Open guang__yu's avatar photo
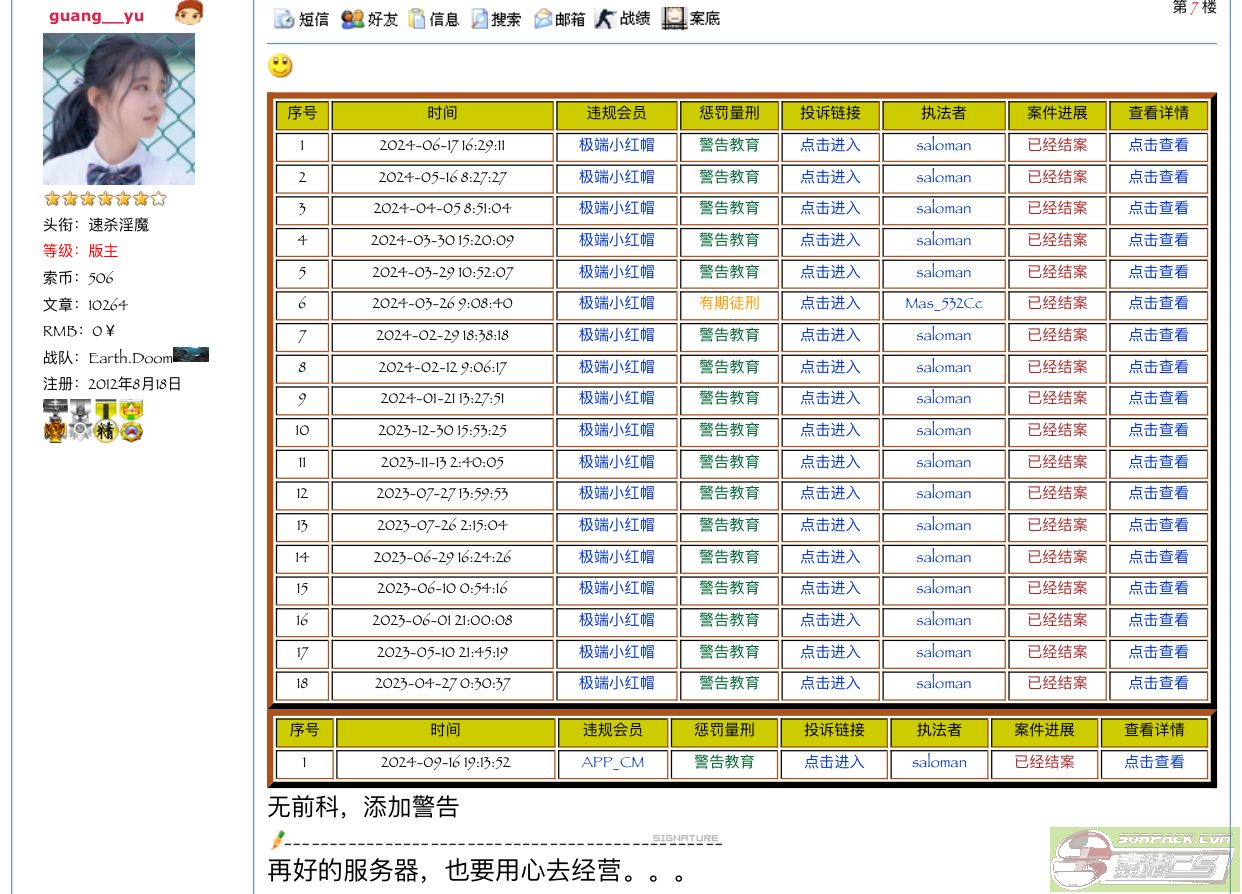Viewport: 1242px width, 894px height. click(x=119, y=109)
